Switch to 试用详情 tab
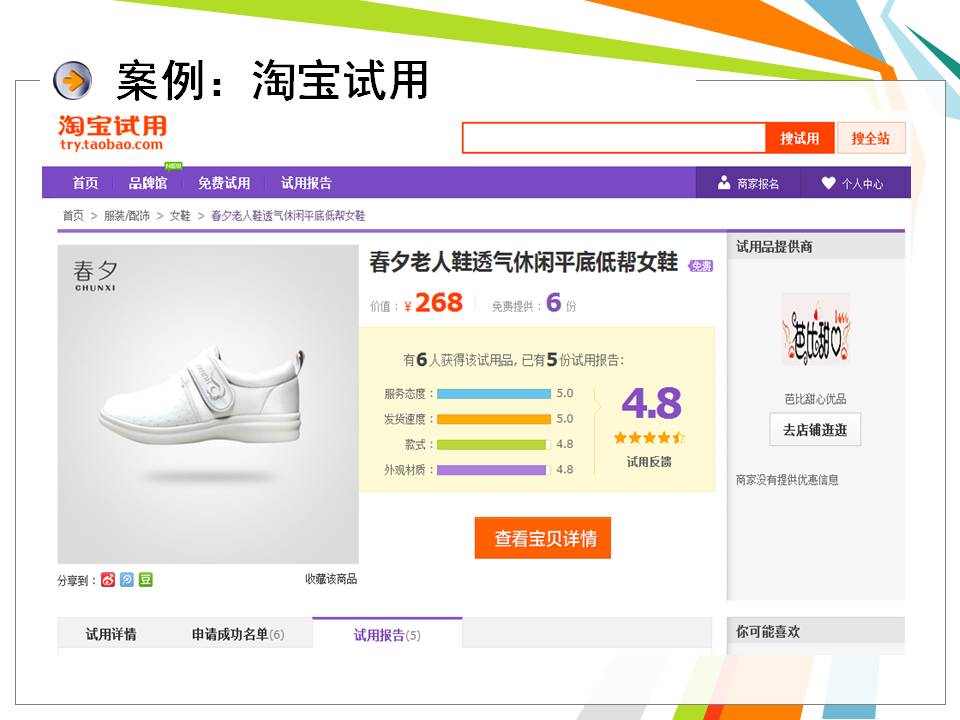 [x=111, y=634]
